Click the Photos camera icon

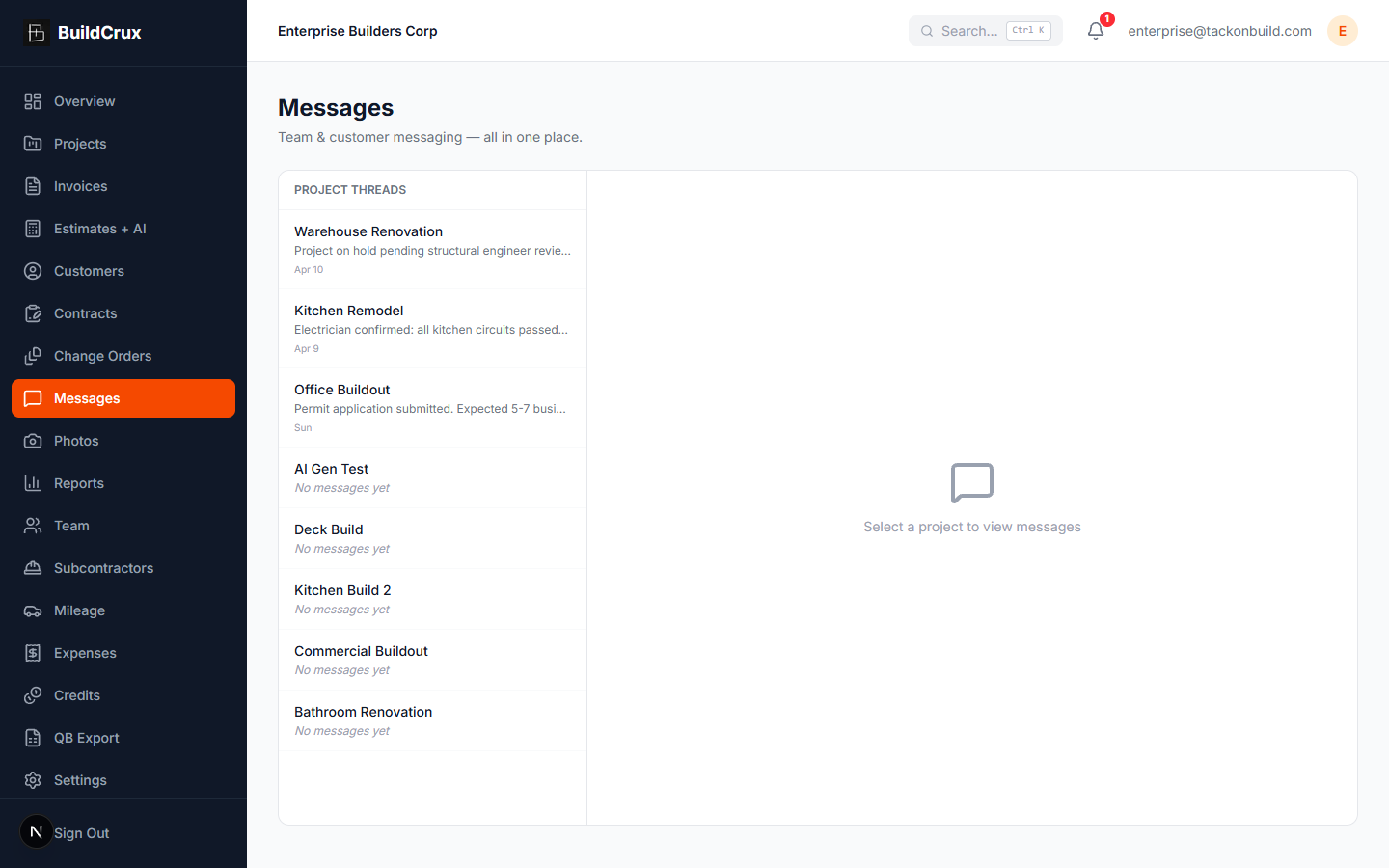(33, 441)
